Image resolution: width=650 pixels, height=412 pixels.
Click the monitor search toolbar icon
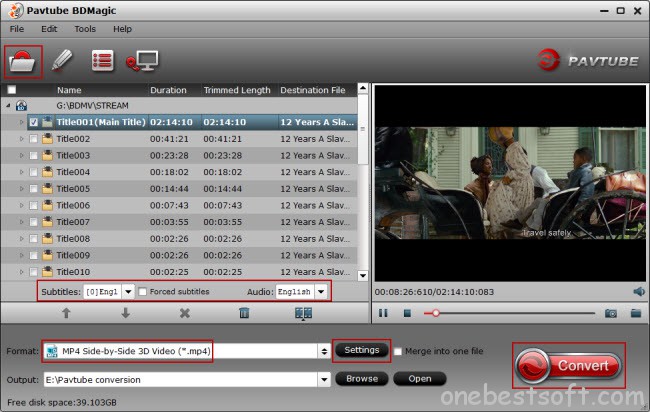tap(142, 61)
